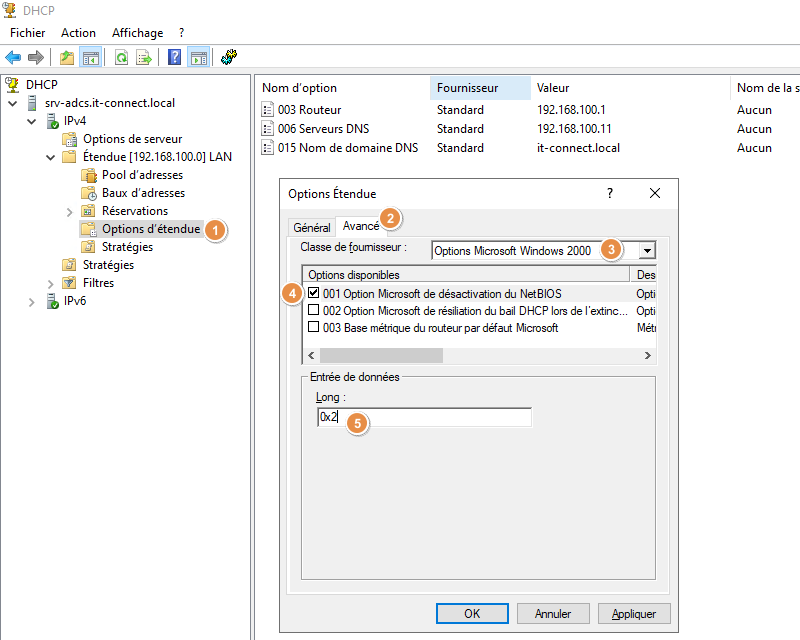Open the Classe de fournisseur dropdown

pos(647,251)
